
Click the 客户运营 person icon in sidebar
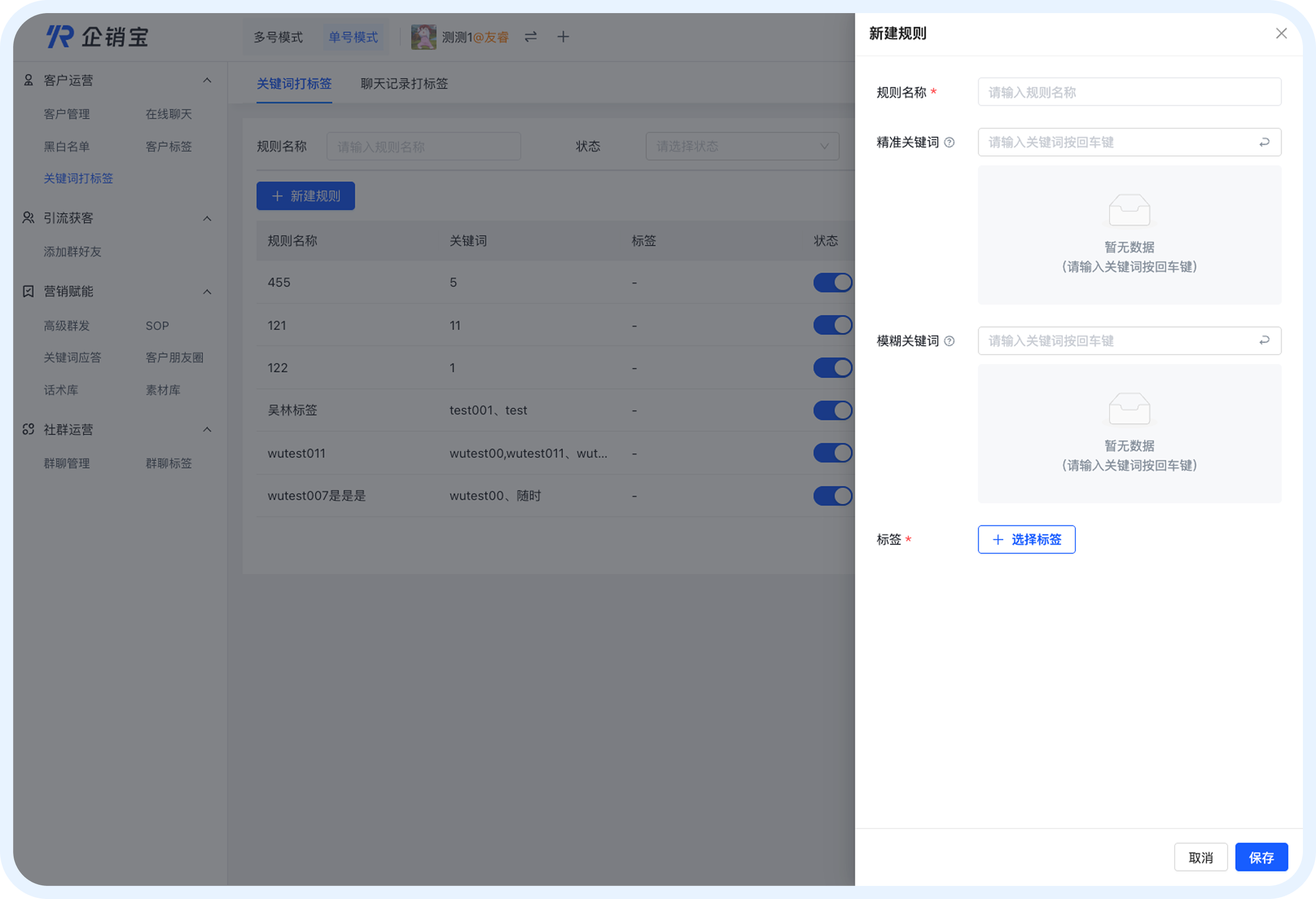coord(28,80)
